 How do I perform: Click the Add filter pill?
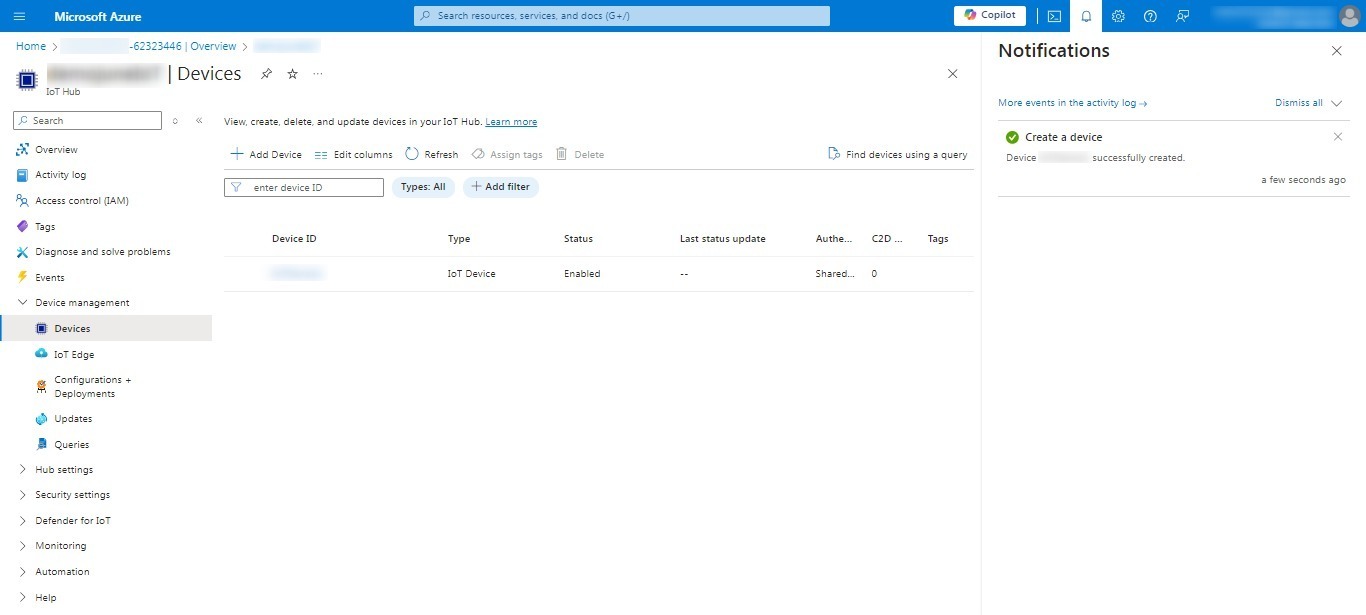[x=500, y=187]
